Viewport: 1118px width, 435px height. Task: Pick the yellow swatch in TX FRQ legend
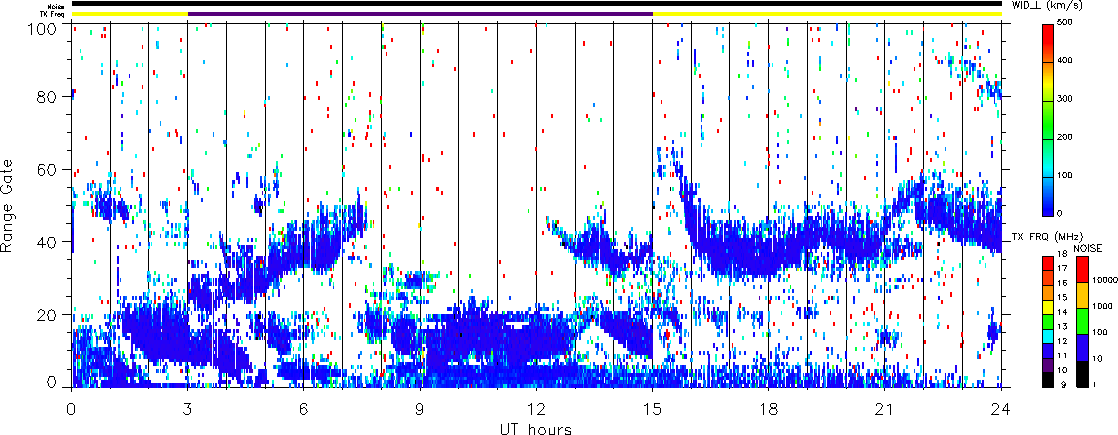click(1048, 307)
